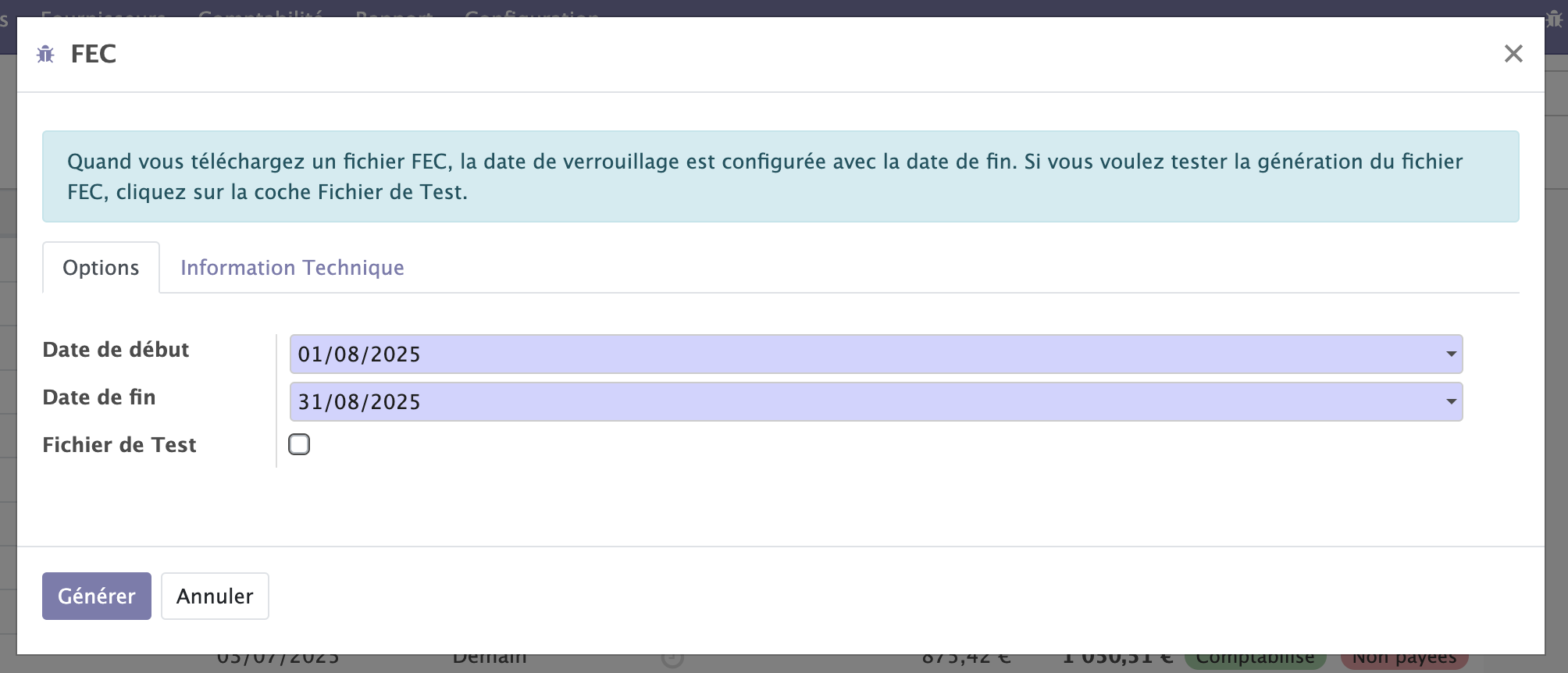Open developer tools bug icon in navbar

coord(1555,19)
